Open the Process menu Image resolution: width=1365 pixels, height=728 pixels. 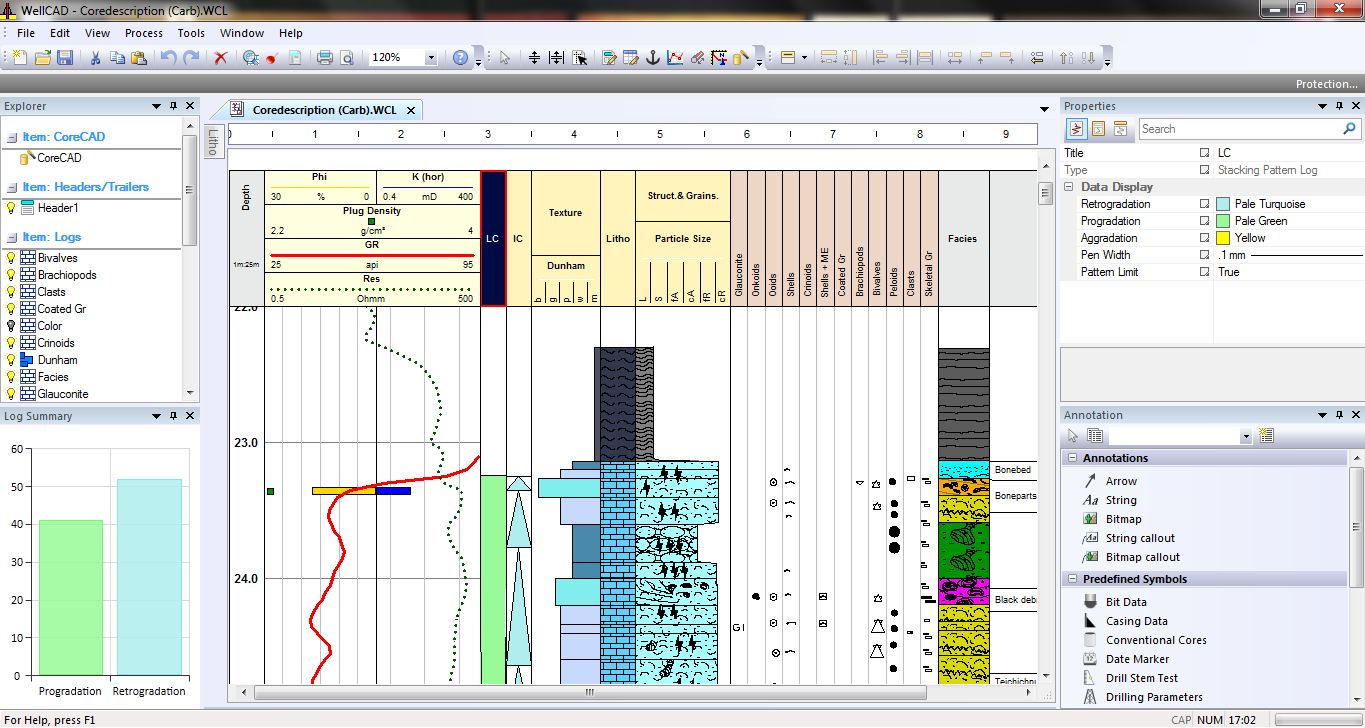(143, 32)
